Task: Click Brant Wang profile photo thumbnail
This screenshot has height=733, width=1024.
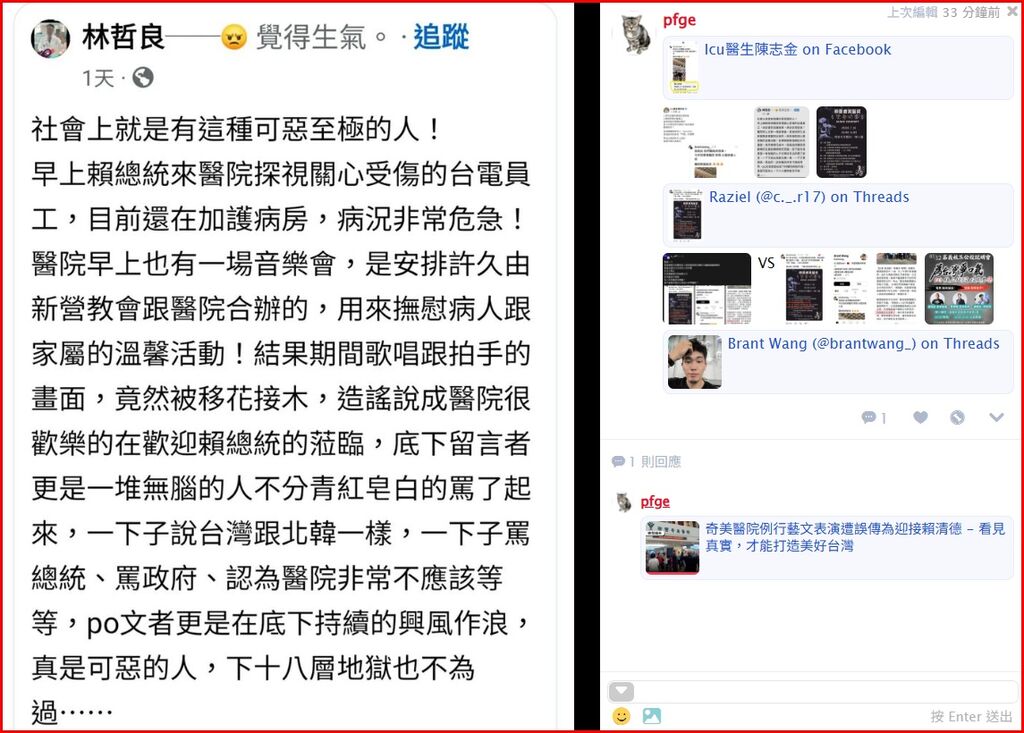Action: [695, 362]
